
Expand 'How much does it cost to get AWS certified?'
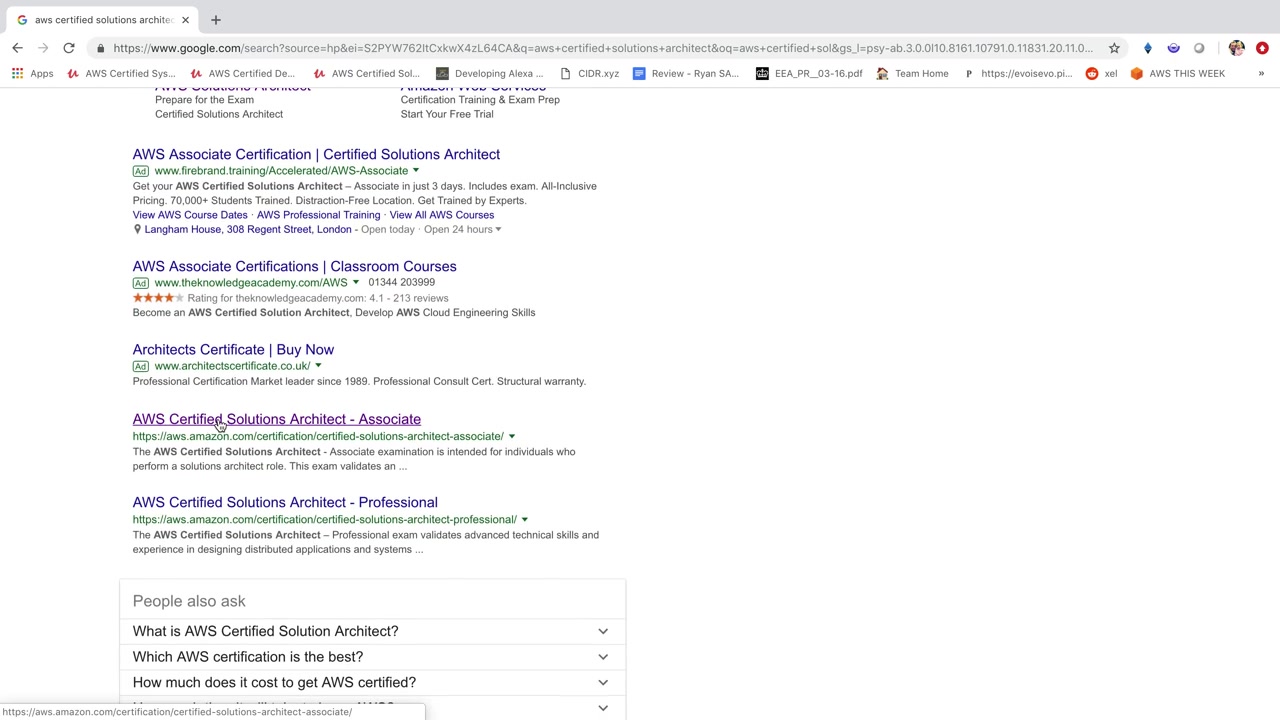pyautogui.click(x=372, y=682)
